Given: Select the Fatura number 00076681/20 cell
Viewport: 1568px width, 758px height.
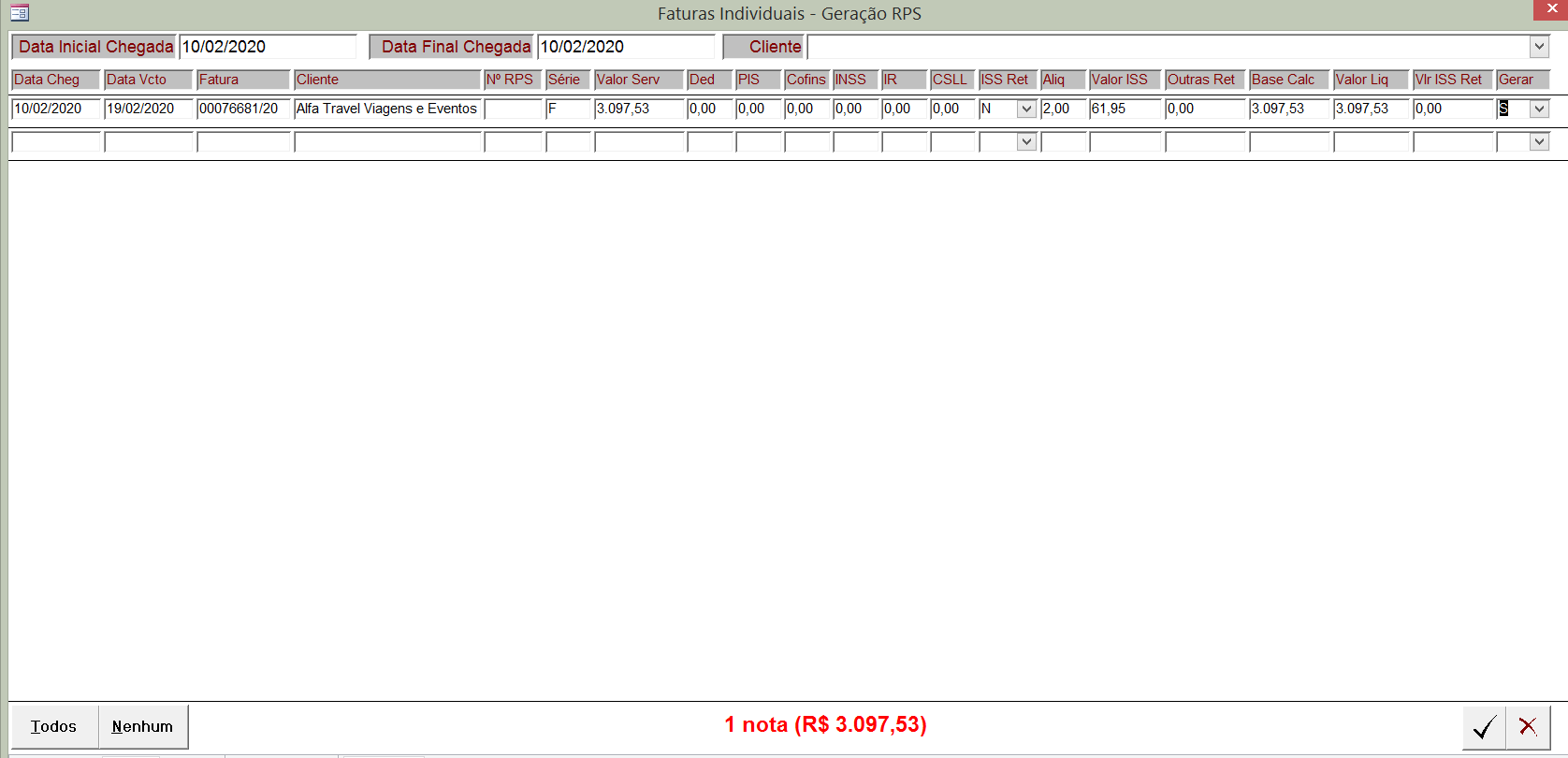Looking at the screenshot, I should coord(242,109).
